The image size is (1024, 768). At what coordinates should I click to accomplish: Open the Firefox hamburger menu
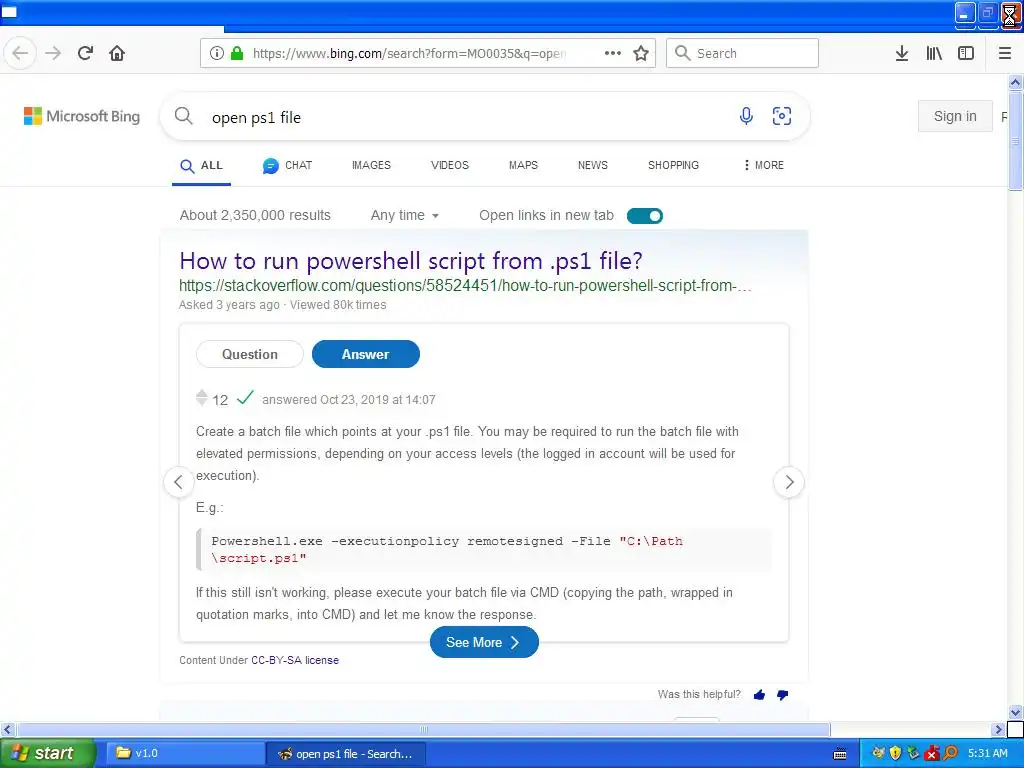1005,53
